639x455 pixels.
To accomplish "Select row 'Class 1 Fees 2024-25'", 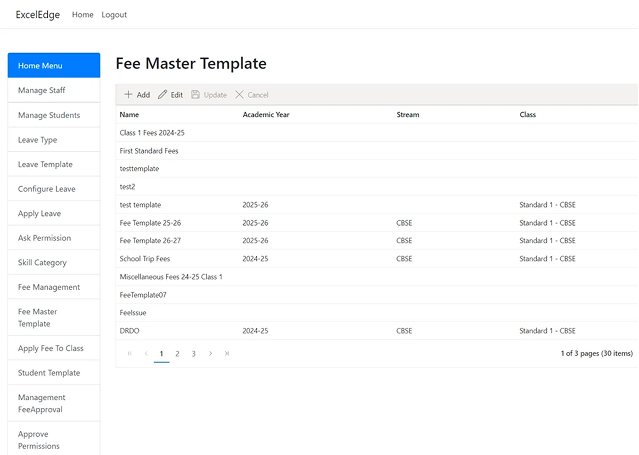I will point(377,133).
